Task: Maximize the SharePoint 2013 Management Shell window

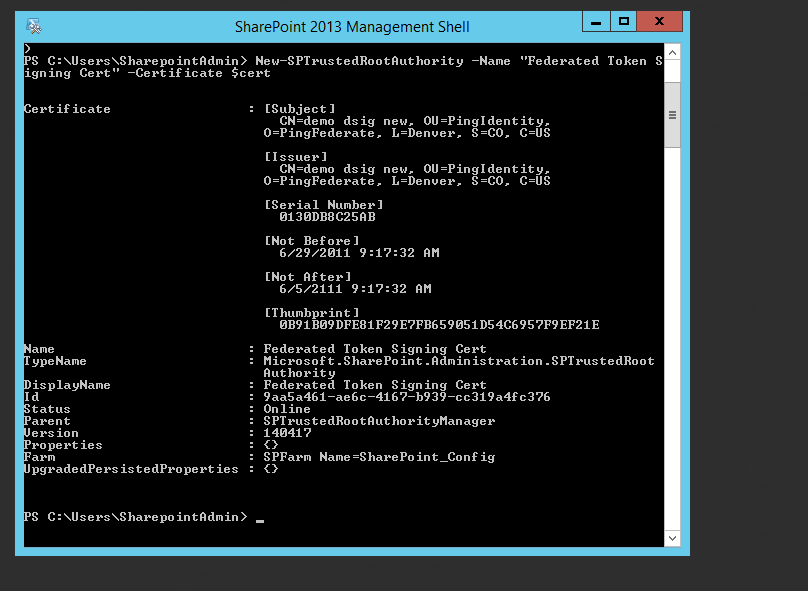Action: tap(624, 22)
